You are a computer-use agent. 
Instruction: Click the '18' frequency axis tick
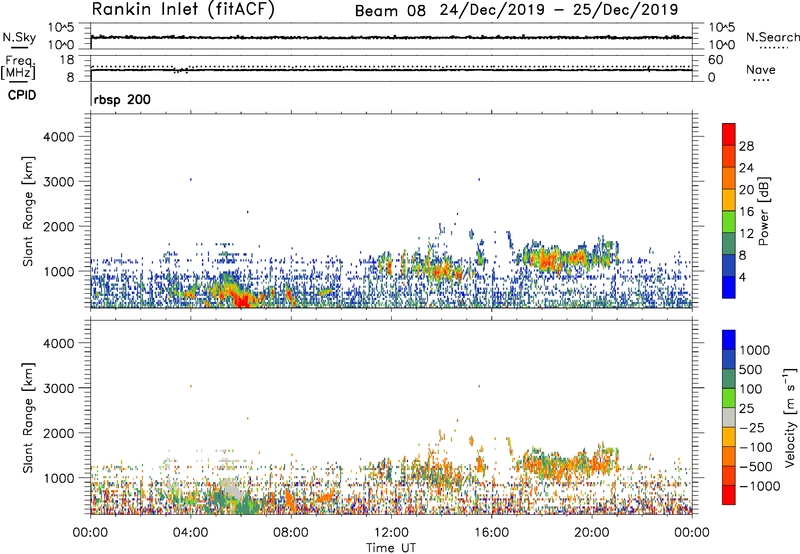[x=67, y=60]
